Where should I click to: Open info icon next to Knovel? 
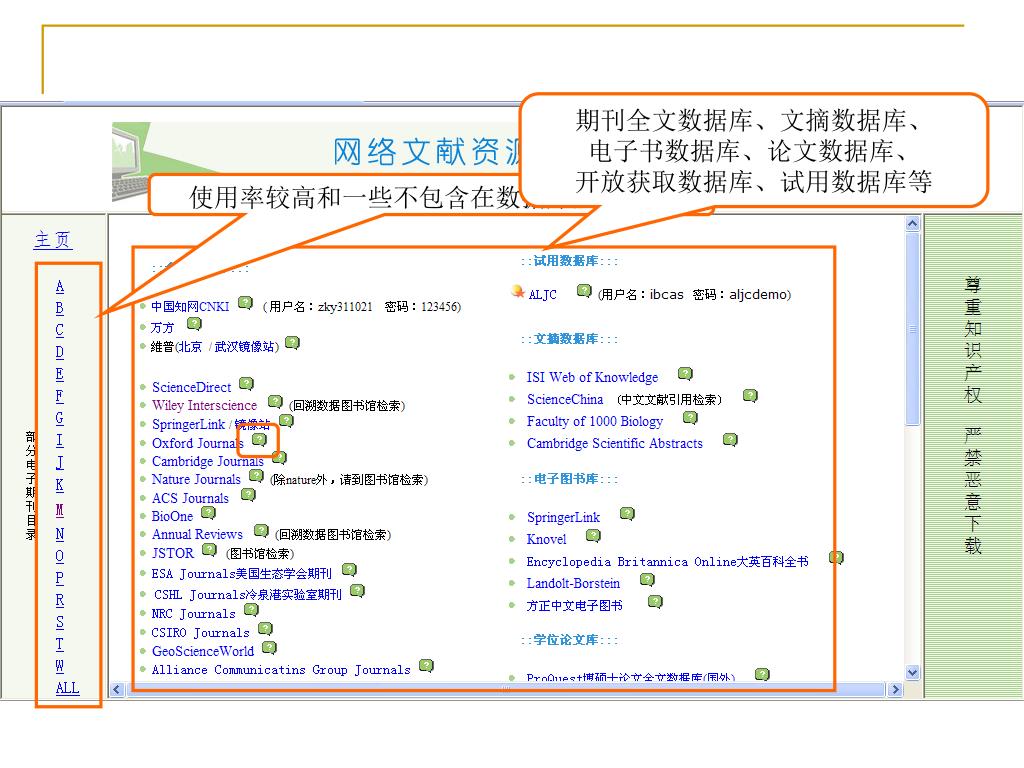point(593,536)
